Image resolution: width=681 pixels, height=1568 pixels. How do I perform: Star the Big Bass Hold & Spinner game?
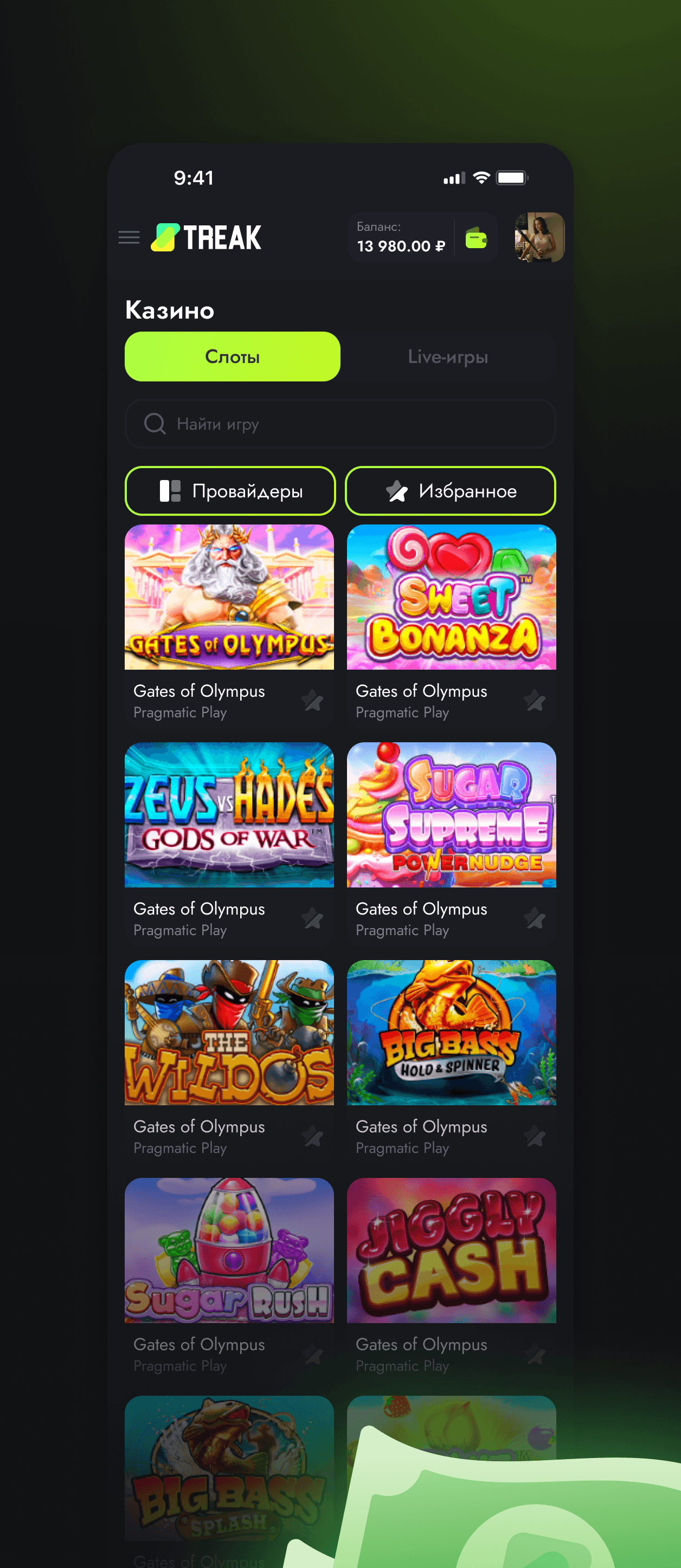point(535,1136)
